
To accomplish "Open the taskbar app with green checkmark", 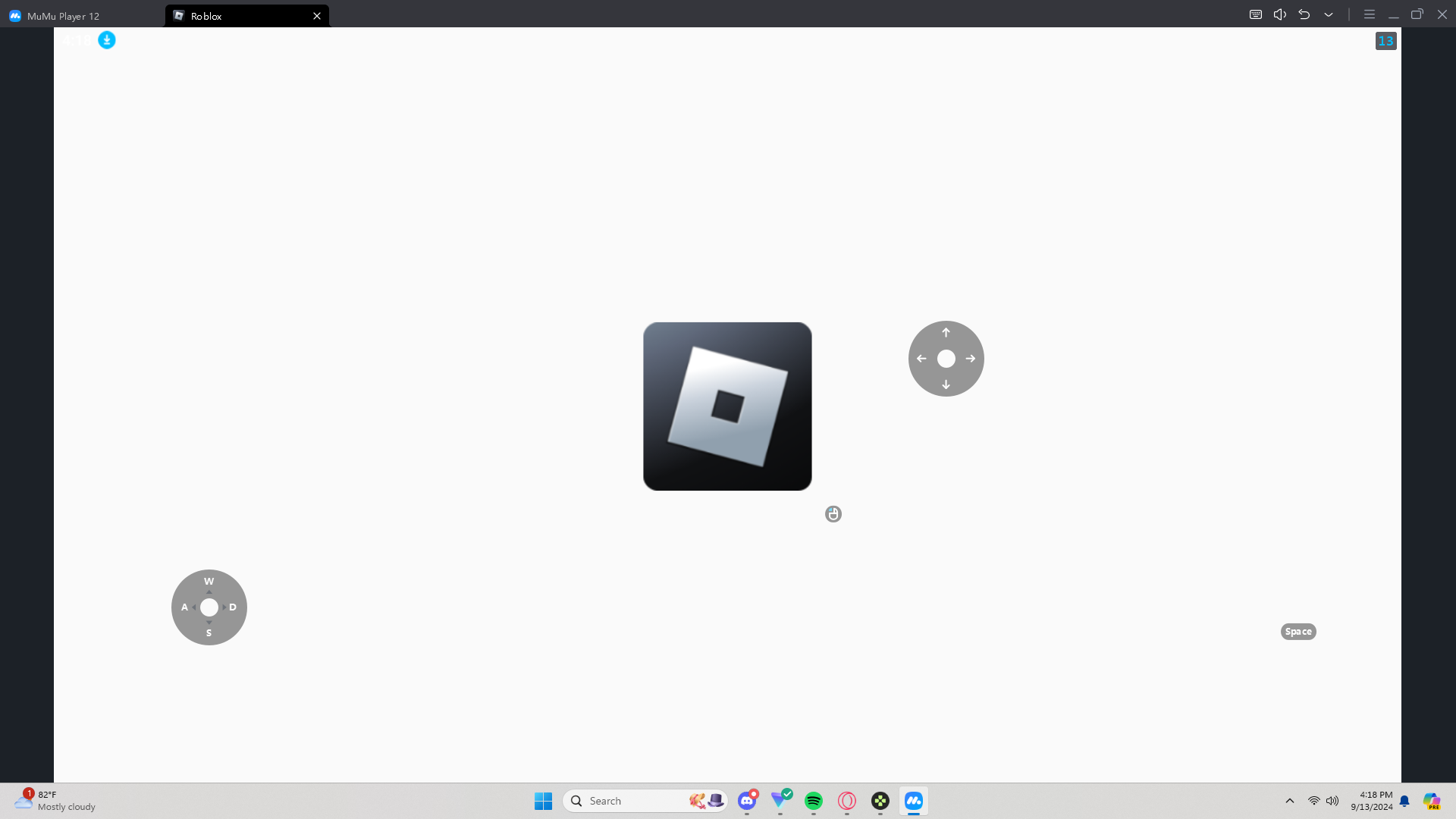I will coord(780,801).
